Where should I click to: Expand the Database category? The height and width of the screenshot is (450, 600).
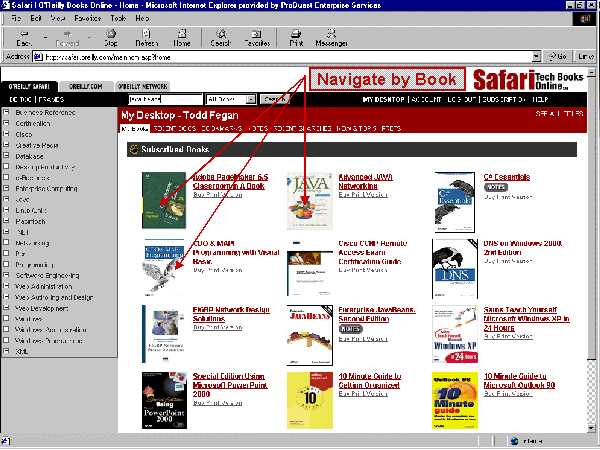(x=6, y=156)
